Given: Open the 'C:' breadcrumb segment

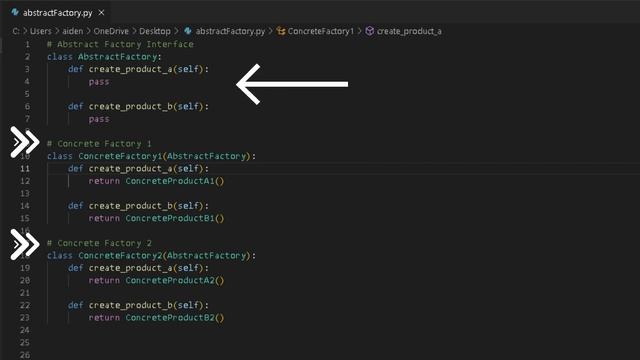Looking at the screenshot, I should (x=16, y=31).
